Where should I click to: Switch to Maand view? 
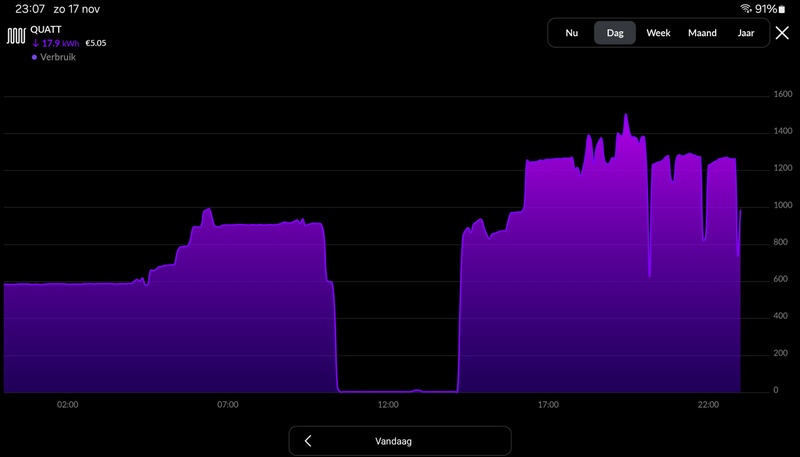(x=702, y=33)
